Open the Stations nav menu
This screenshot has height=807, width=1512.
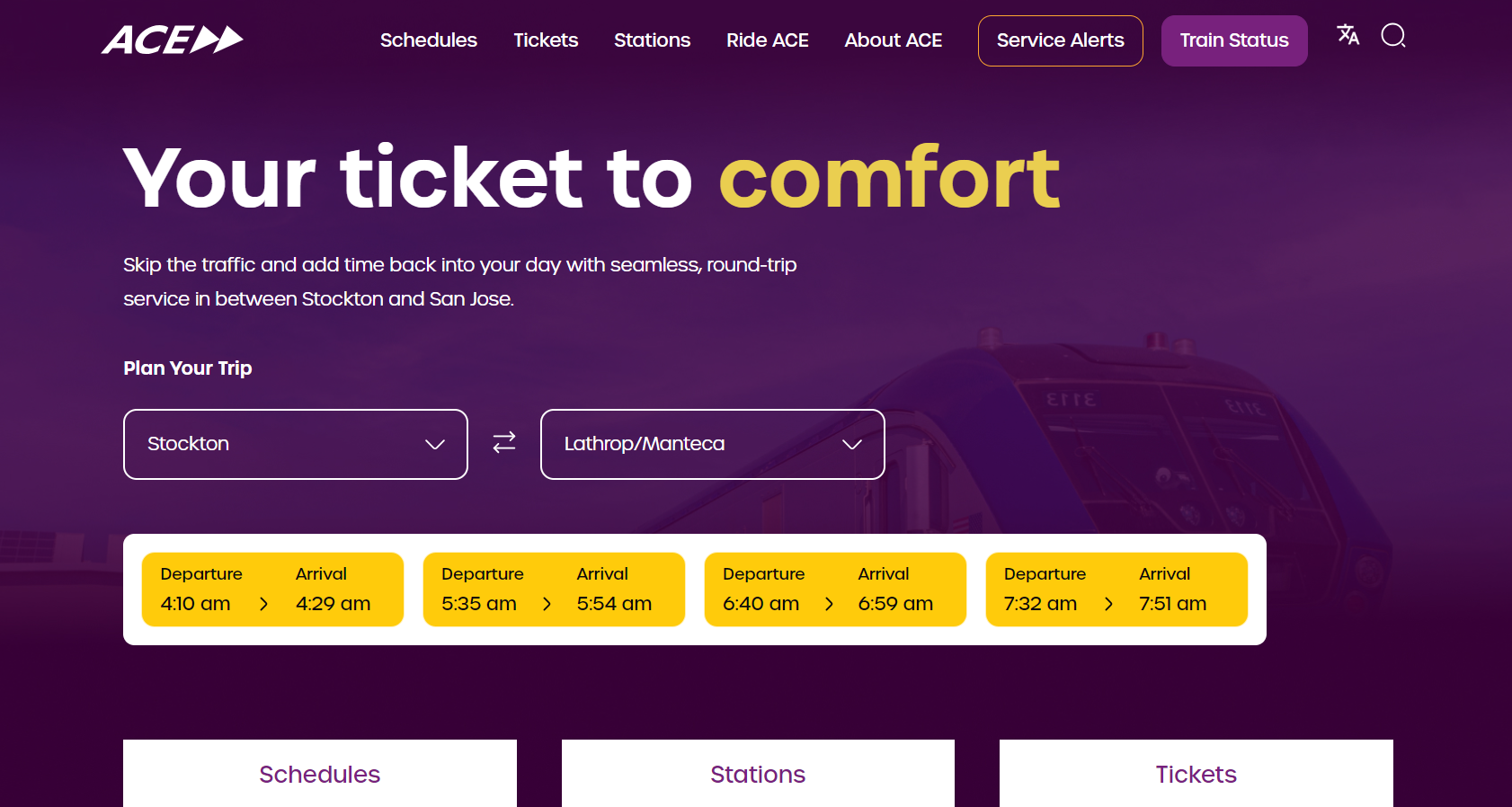click(x=652, y=40)
